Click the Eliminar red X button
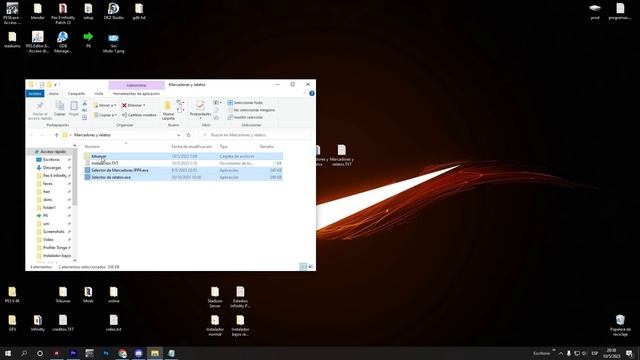This screenshot has width=640, height=360. (x=133, y=105)
